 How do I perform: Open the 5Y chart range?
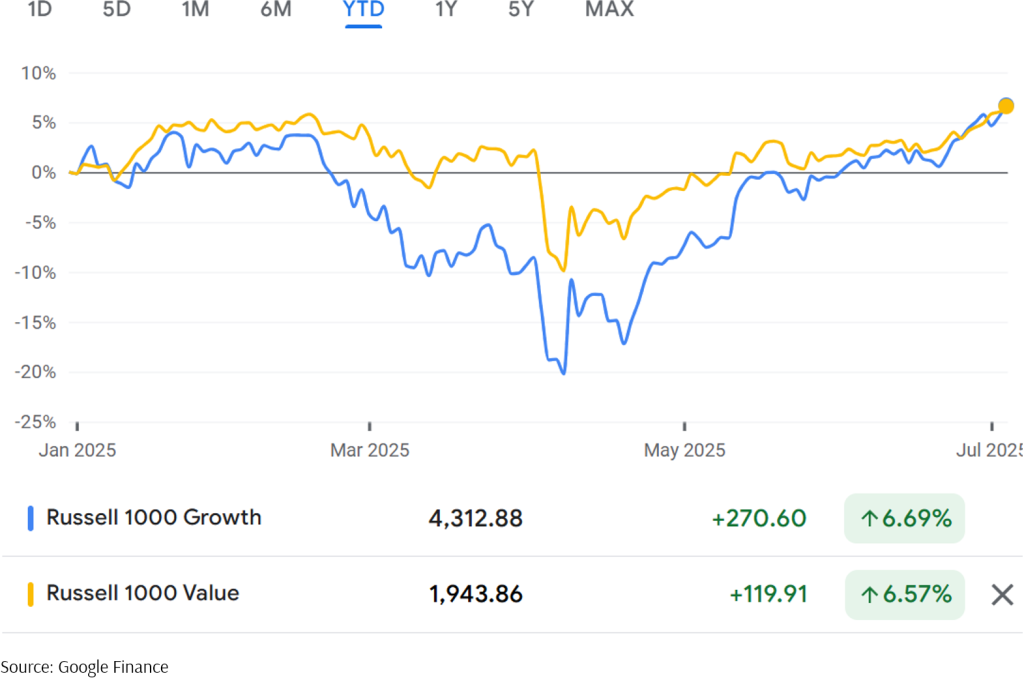coord(521,10)
